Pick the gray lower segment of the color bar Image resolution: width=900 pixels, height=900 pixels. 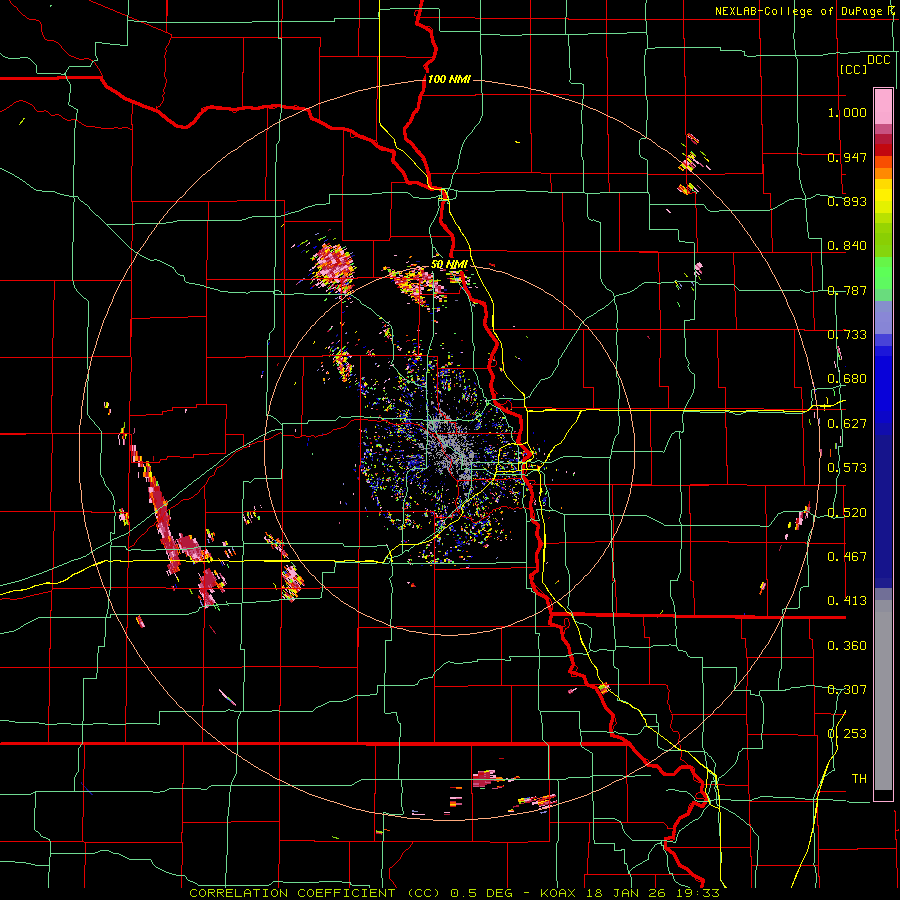click(x=883, y=695)
